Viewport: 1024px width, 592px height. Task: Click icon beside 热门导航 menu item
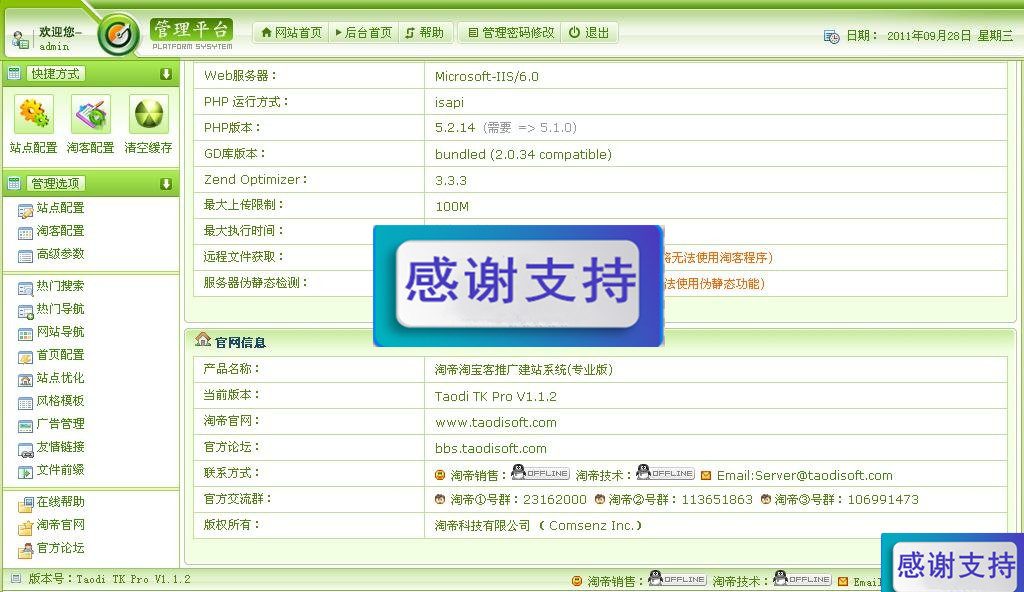click(x=25, y=312)
